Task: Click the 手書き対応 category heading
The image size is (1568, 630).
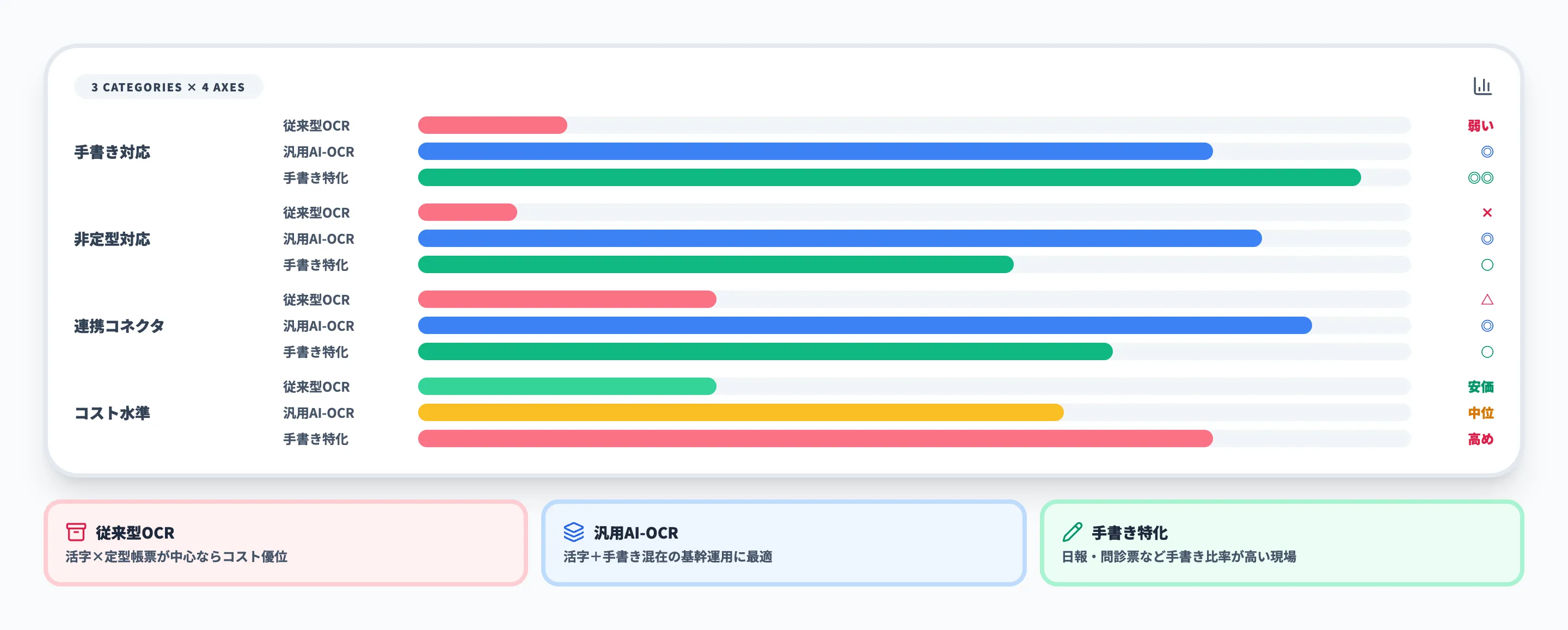Action: [x=112, y=153]
